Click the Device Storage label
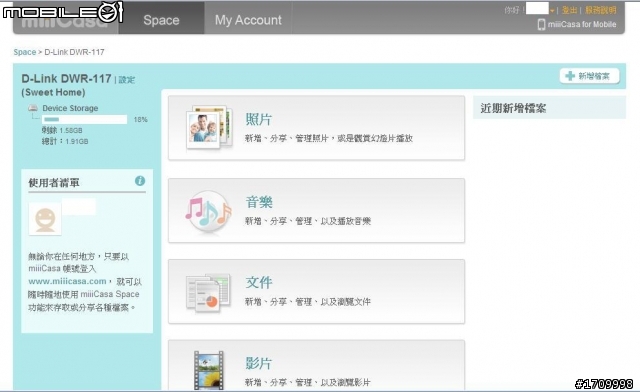 click(x=70, y=108)
